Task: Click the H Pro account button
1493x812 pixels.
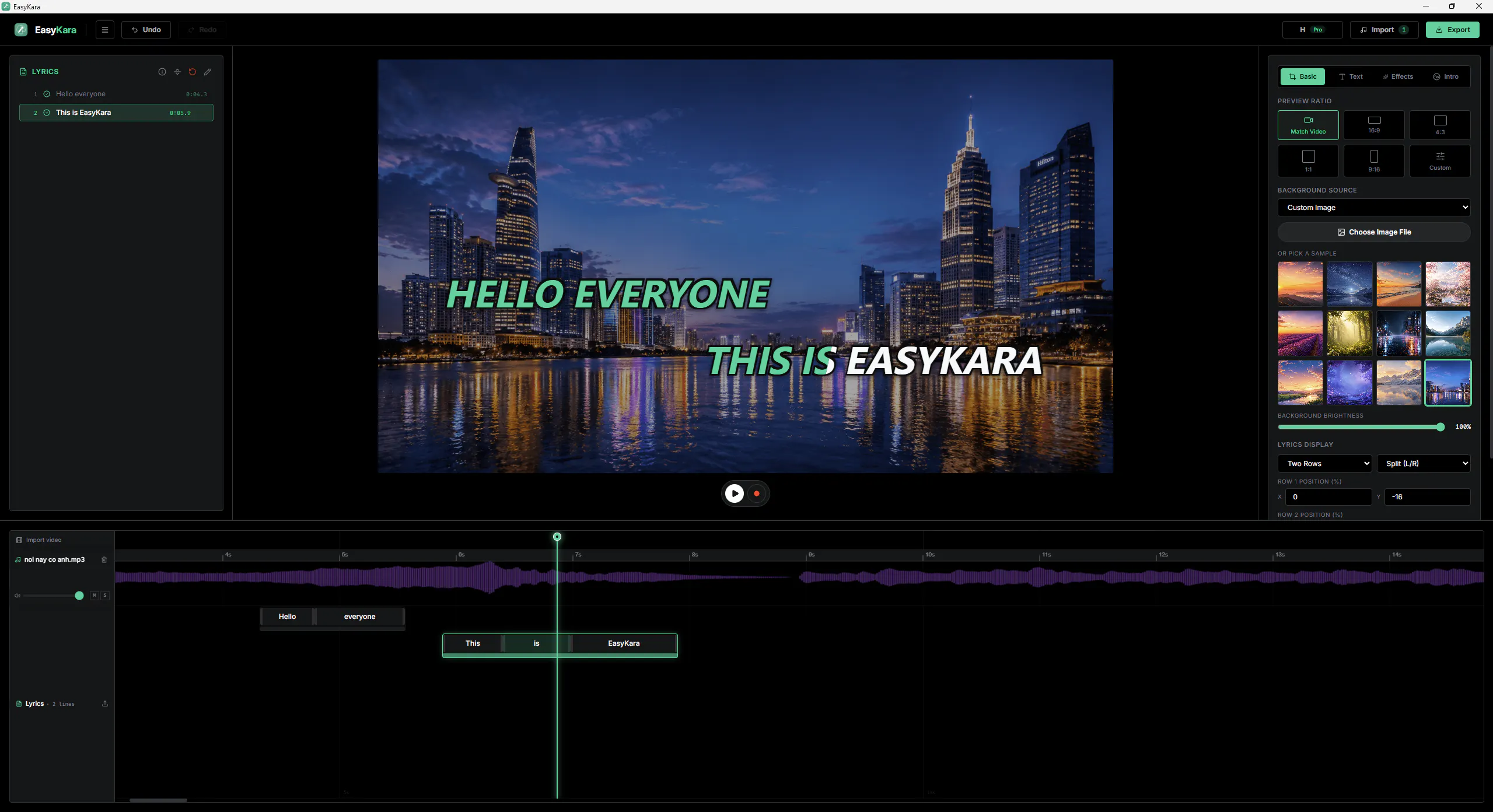Action: (1312, 30)
